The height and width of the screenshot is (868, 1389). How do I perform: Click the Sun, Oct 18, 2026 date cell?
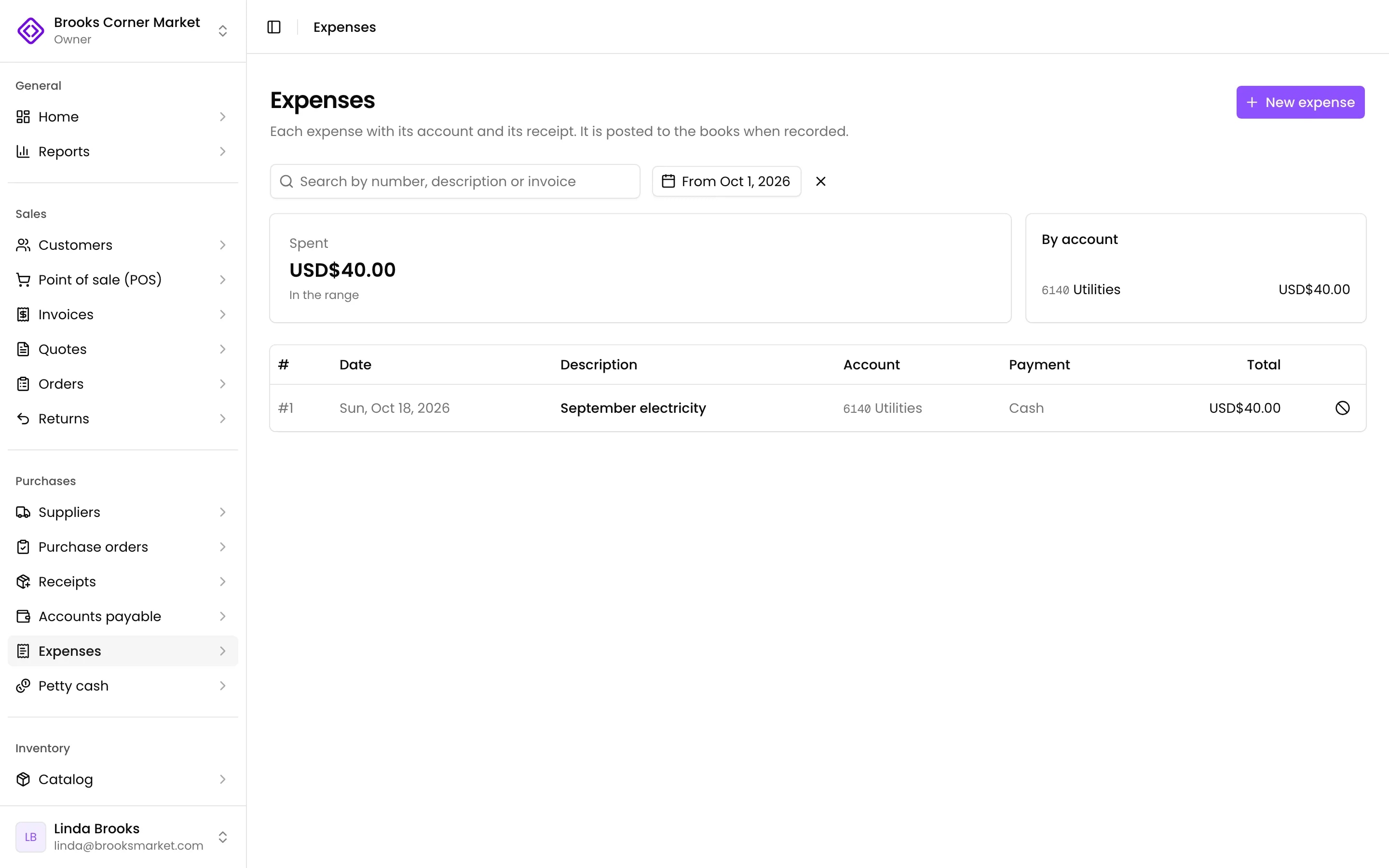(x=395, y=408)
